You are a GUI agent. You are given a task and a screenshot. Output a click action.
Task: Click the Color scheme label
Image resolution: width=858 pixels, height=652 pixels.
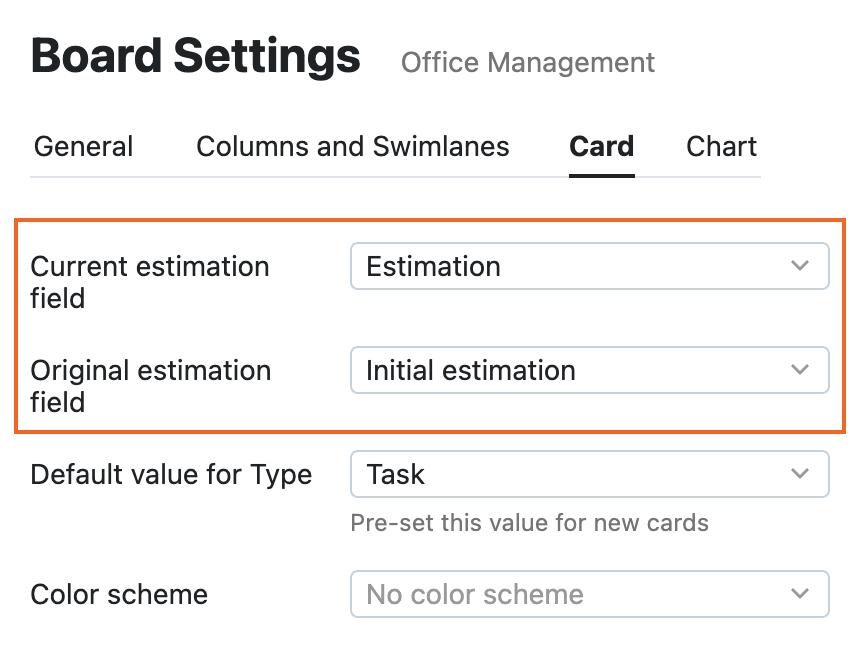[119, 595]
